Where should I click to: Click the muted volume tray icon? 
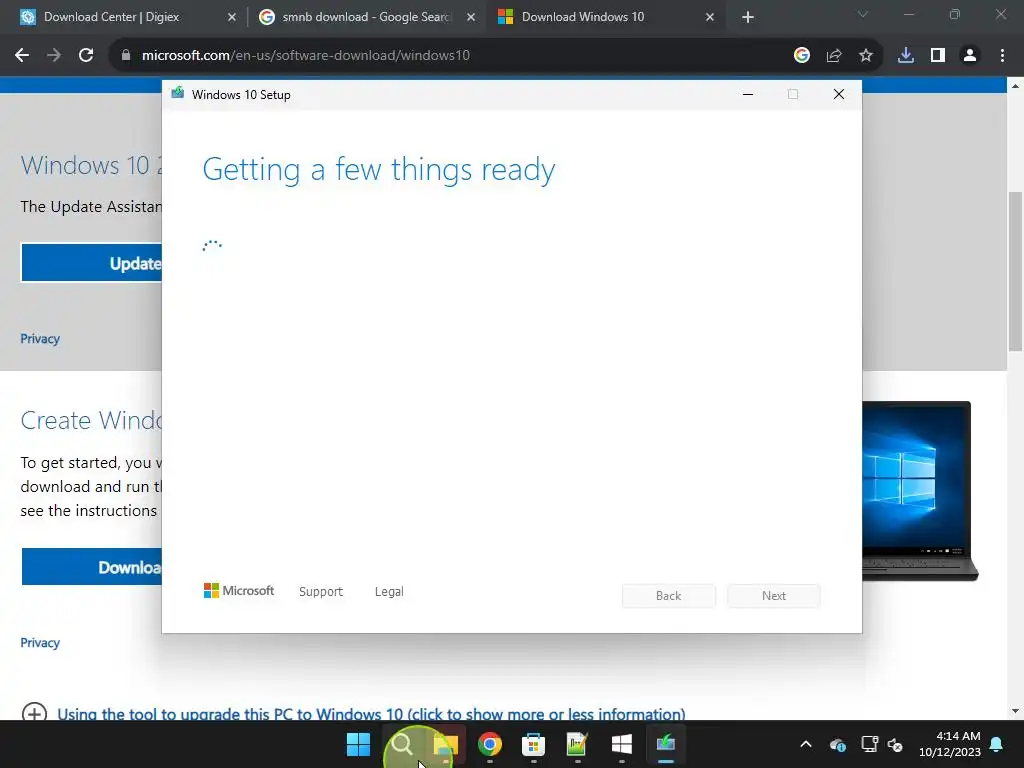tap(895, 744)
